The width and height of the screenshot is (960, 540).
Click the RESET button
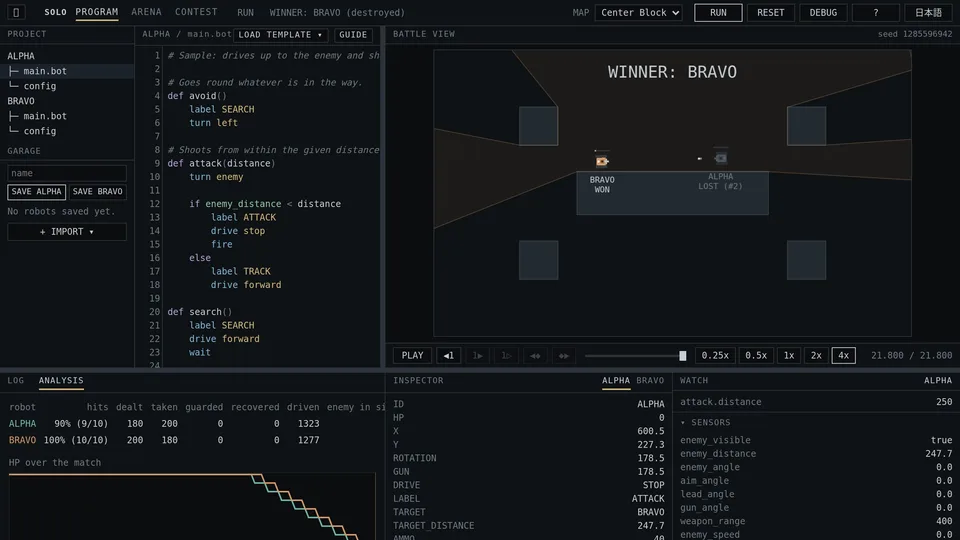click(x=770, y=12)
